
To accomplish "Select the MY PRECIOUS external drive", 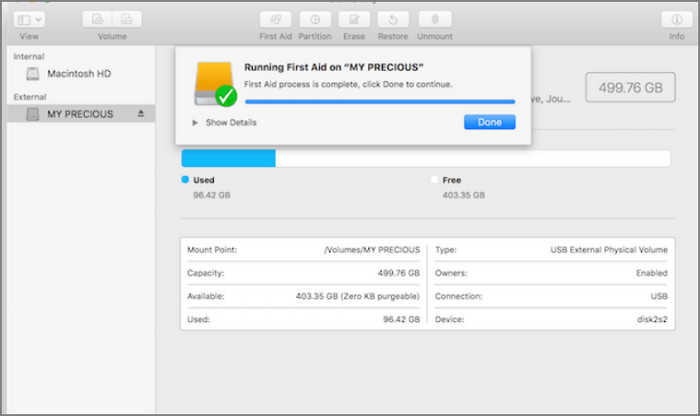I will 79,114.
